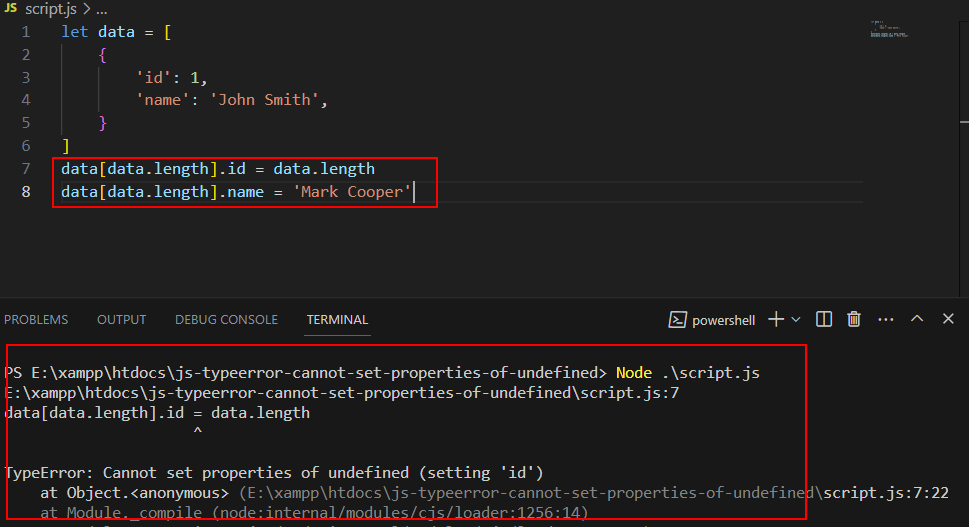Screen dimensions: 969x527
Task: Open the OUTPUT tab
Action: 122,319
